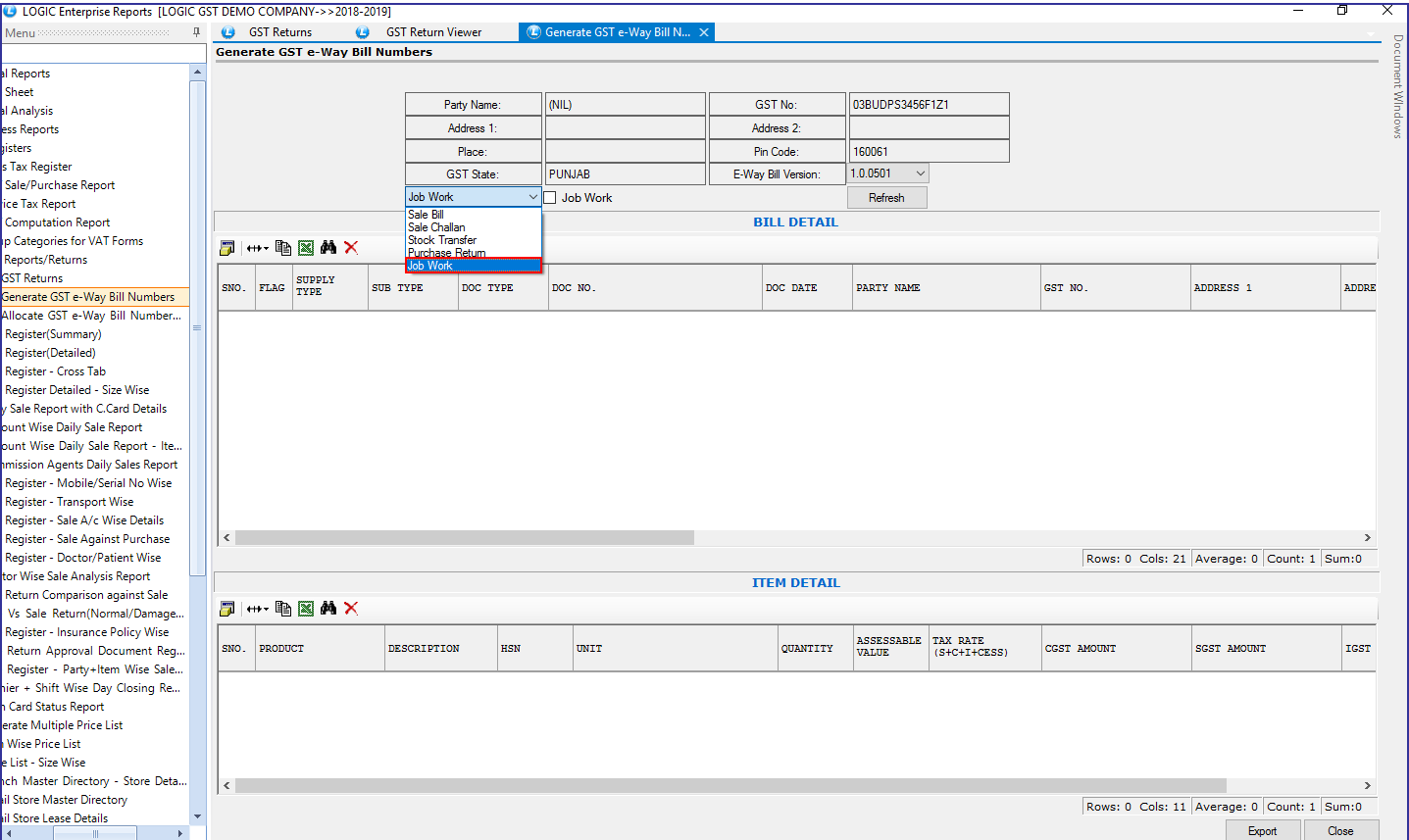Screen dimensions: 1409x840
Task: Click binoculars find icon in Bill Detail toolbar
Action: click(x=328, y=248)
